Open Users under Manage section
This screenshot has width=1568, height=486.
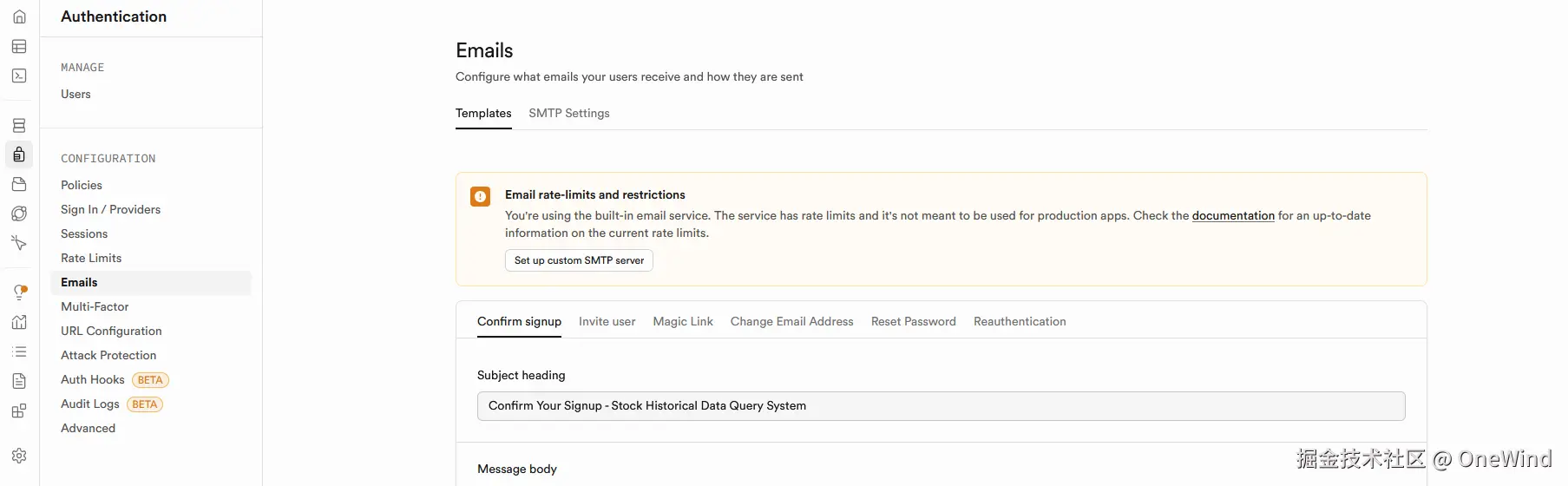click(75, 94)
